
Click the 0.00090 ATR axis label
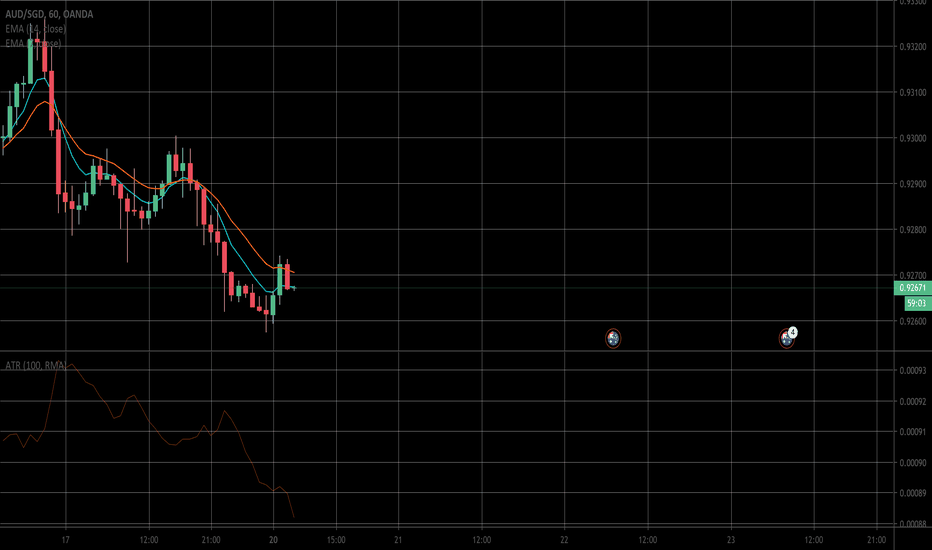coord(912,463)
